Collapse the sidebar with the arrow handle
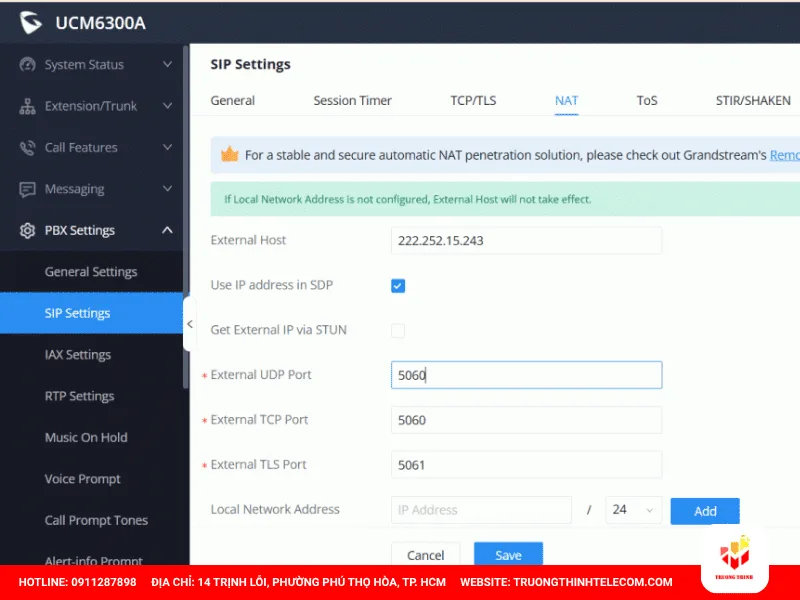Screen dimensions: 800x600 [x=190, y=324]
